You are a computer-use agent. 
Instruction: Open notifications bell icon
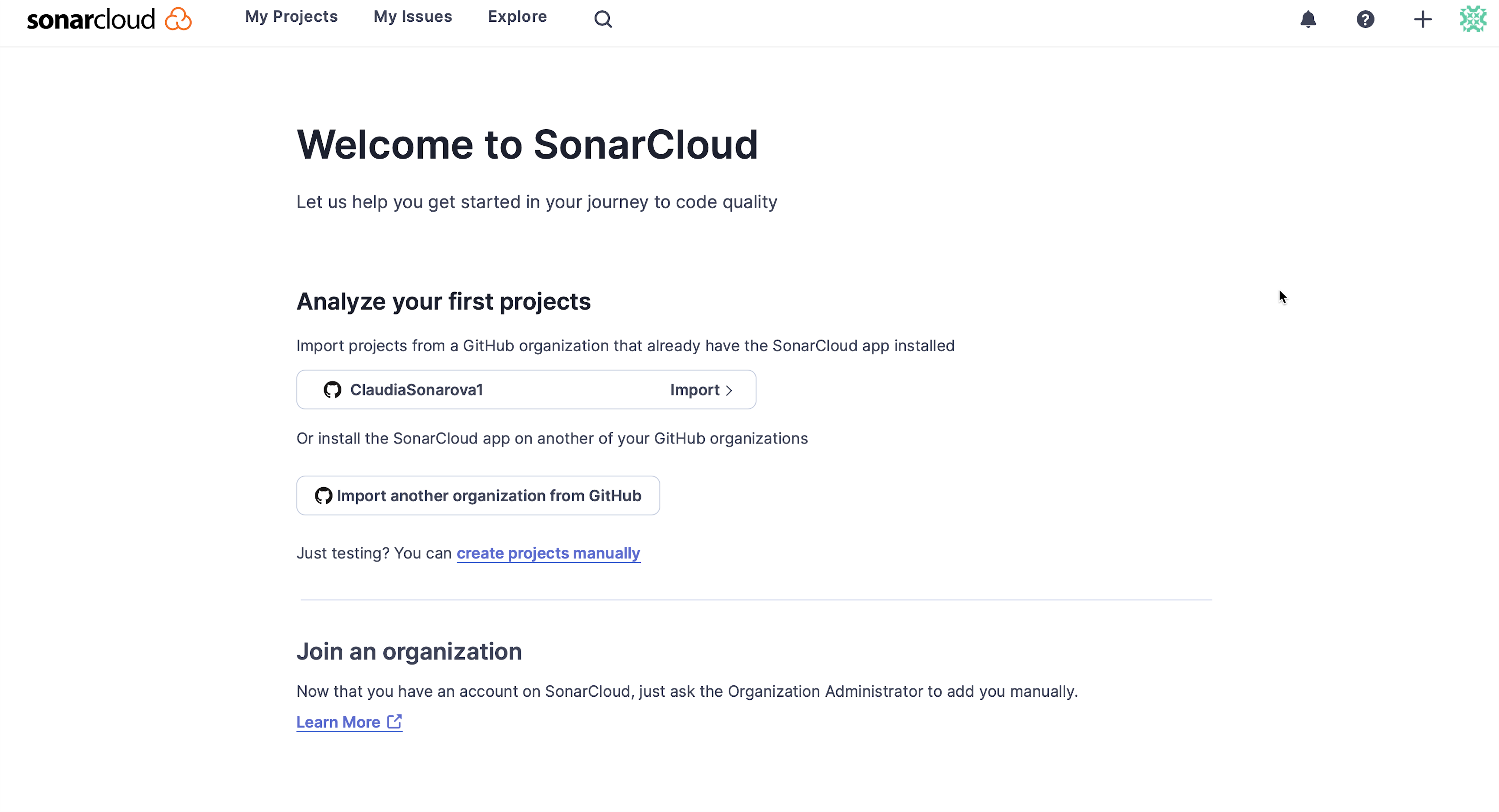tap(1308, 19)
